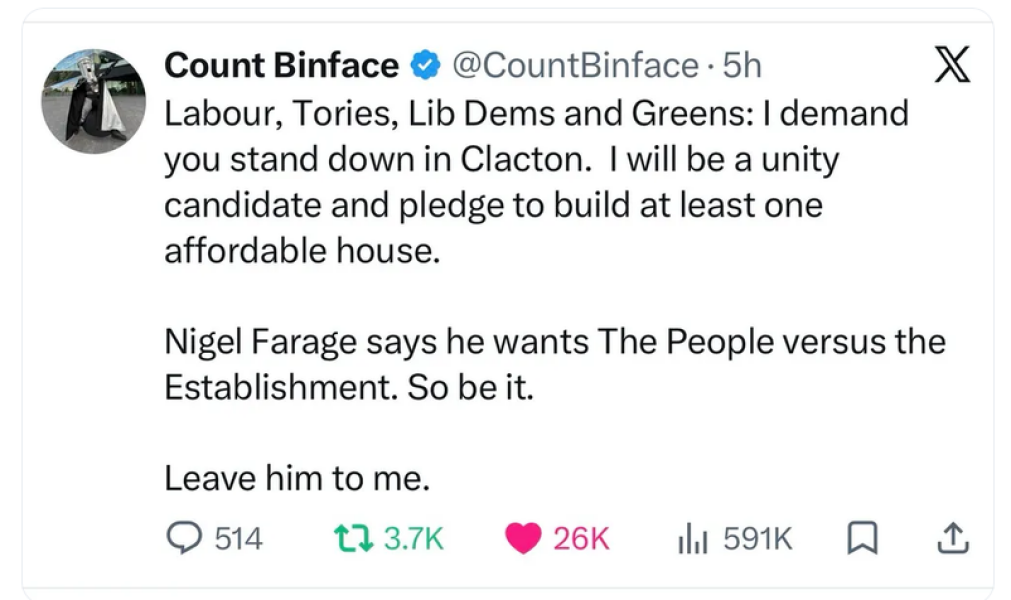Open the 514 replies count
This screenshot has height=600, width=1011.
[239, 538]
